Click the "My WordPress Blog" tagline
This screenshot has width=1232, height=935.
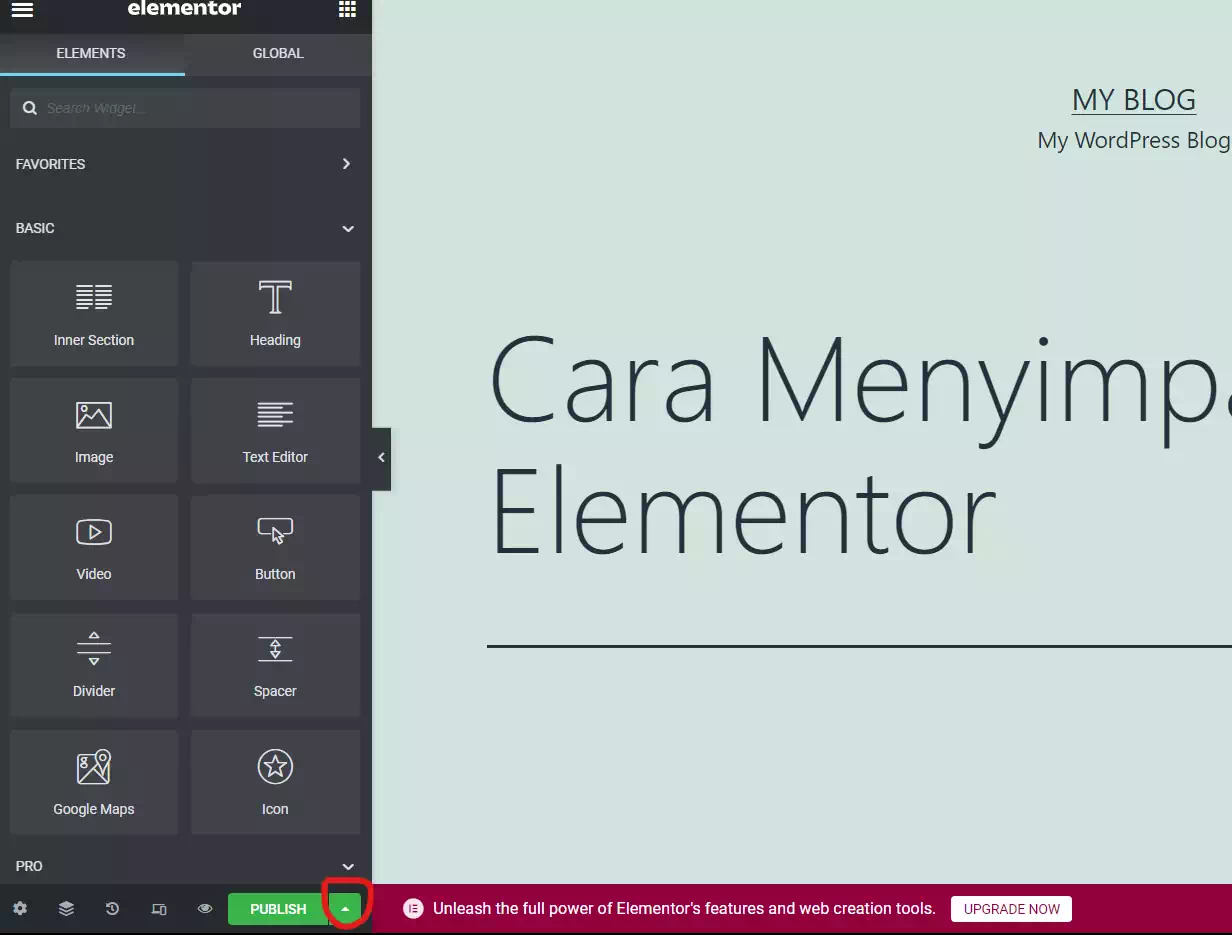pos(1134,140)
